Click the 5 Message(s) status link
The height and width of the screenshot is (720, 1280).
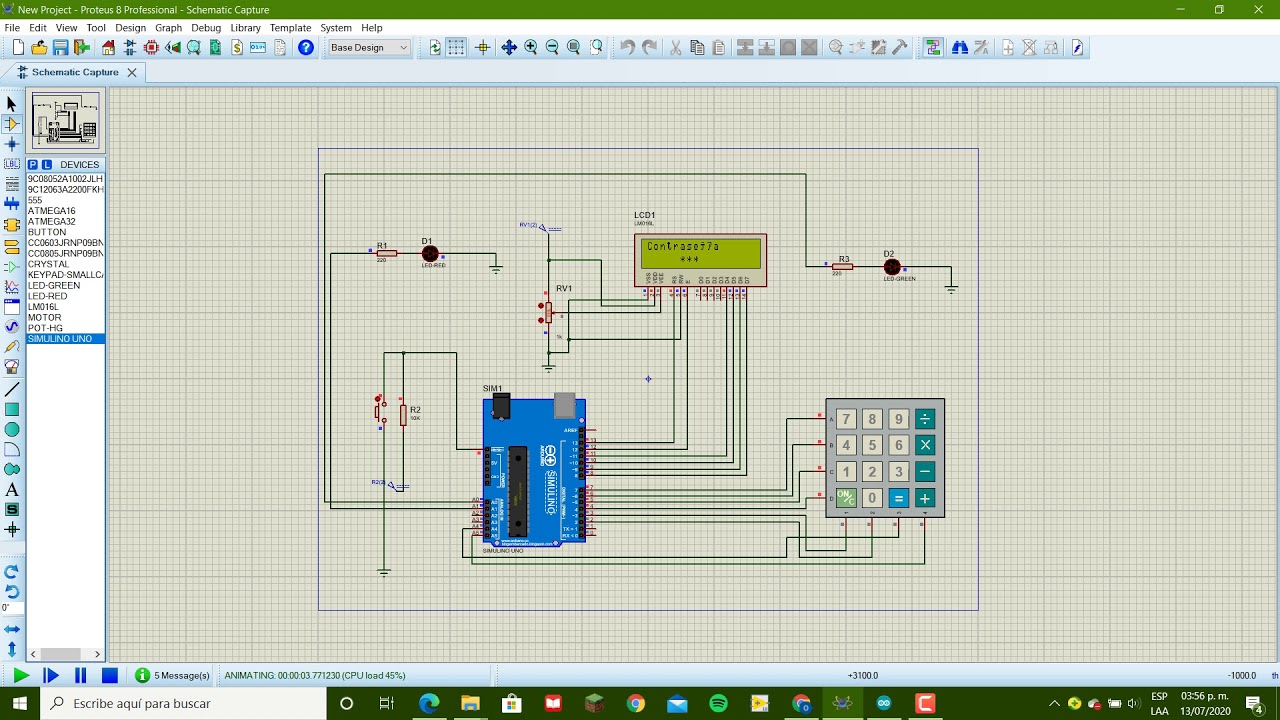[x=181, y=676]
